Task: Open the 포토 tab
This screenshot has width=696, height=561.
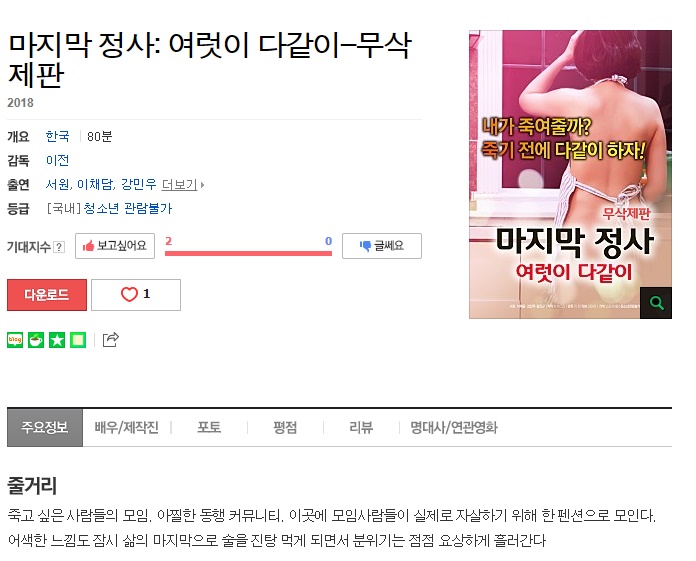Action: pyautogui.click(x=209, y=427)
